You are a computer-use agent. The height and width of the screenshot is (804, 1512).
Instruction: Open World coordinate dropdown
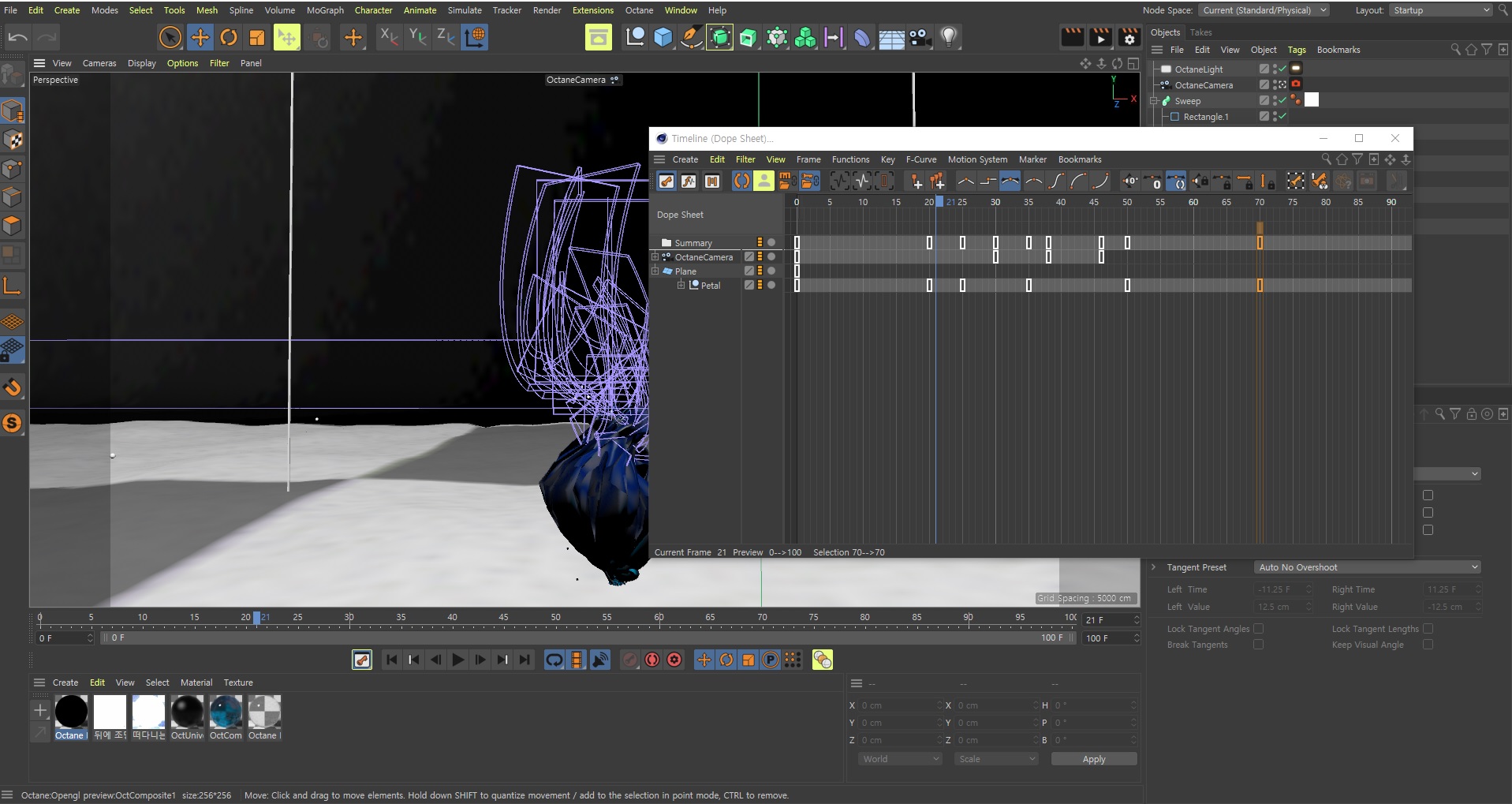900,759
